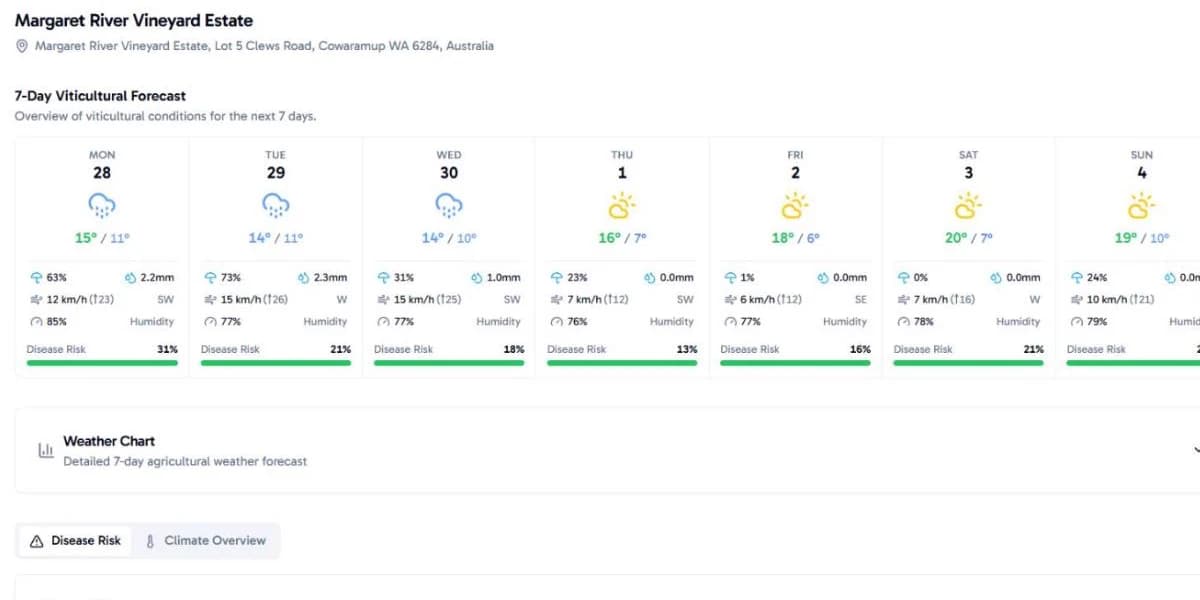Click the thermometer icon on Climate Overview tab

(x=150, y=541)
